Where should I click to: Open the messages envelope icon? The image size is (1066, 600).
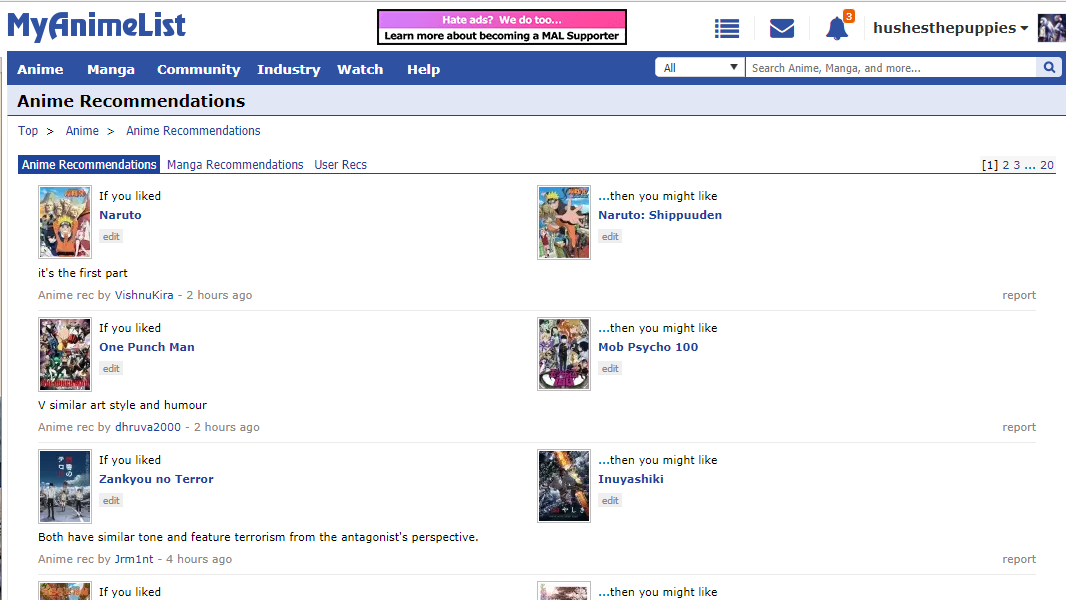point(782,29)
